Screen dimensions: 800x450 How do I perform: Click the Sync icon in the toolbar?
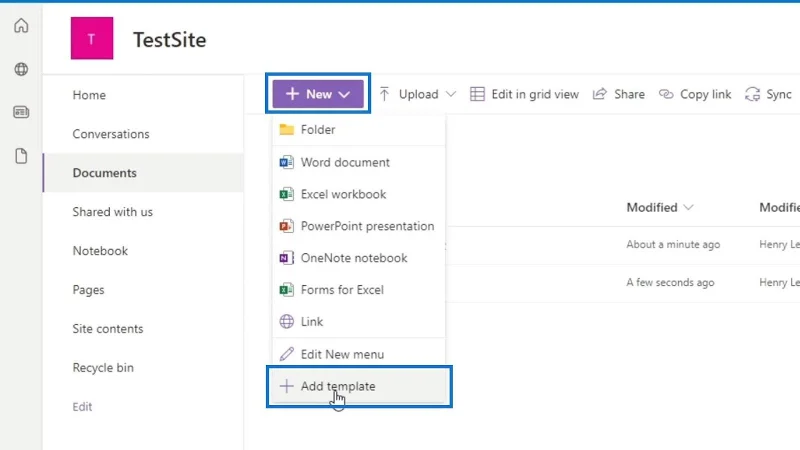coord(753,94)
